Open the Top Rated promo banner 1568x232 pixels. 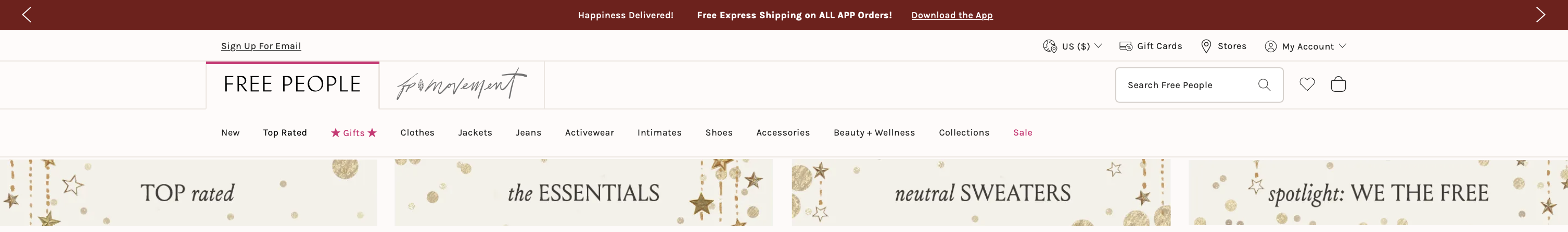coord(188,193)
